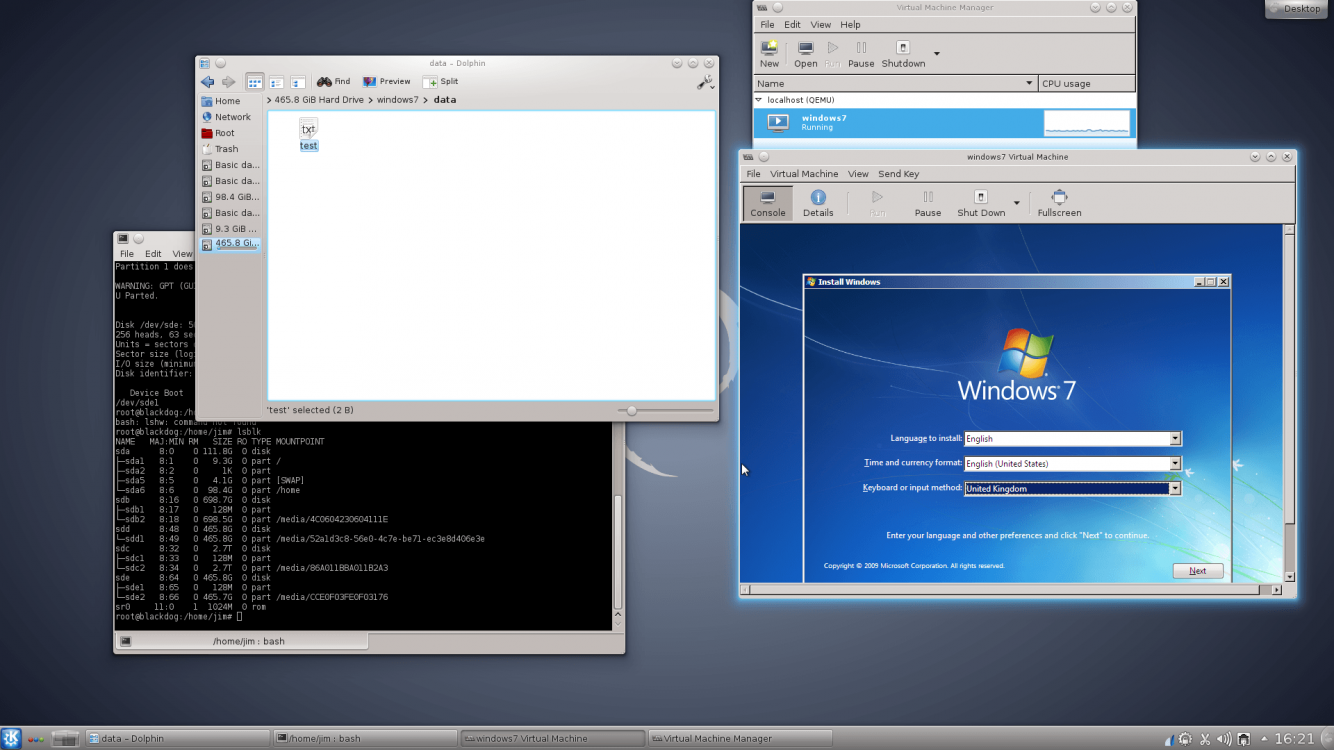1334x750 pixels.
Task: Go back in Dolphin navigation
Action: pos(207,82)
